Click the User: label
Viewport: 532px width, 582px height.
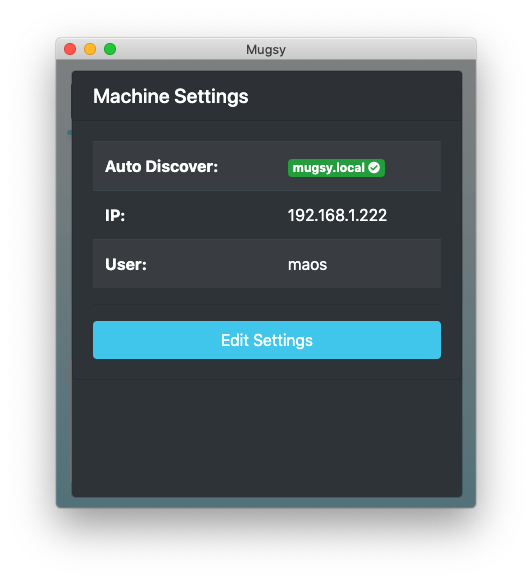coord(126,265)
